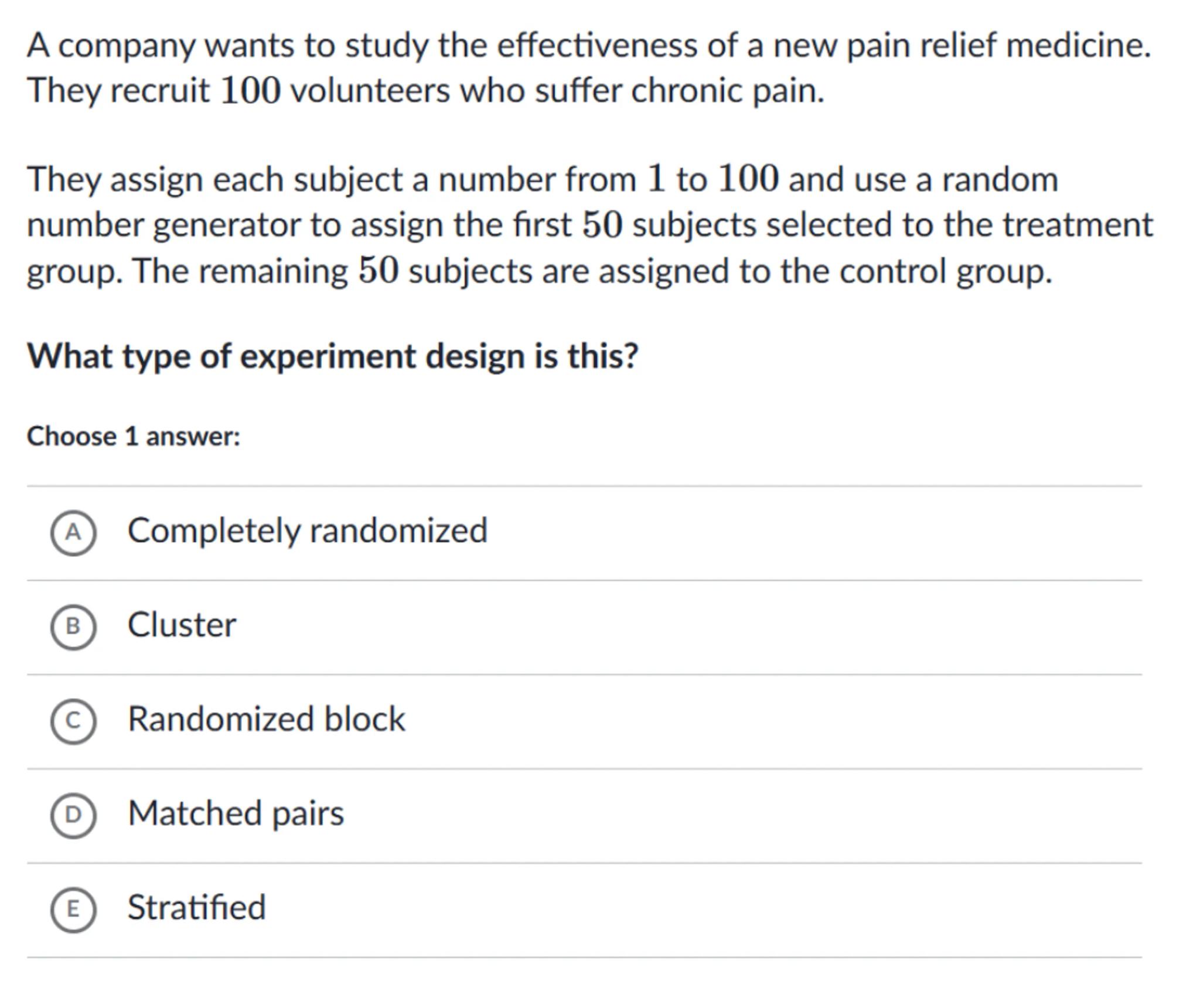The image size is (1200, 1008).
Task: Click the "Randomized block" answer label
Action: (266, 719)
